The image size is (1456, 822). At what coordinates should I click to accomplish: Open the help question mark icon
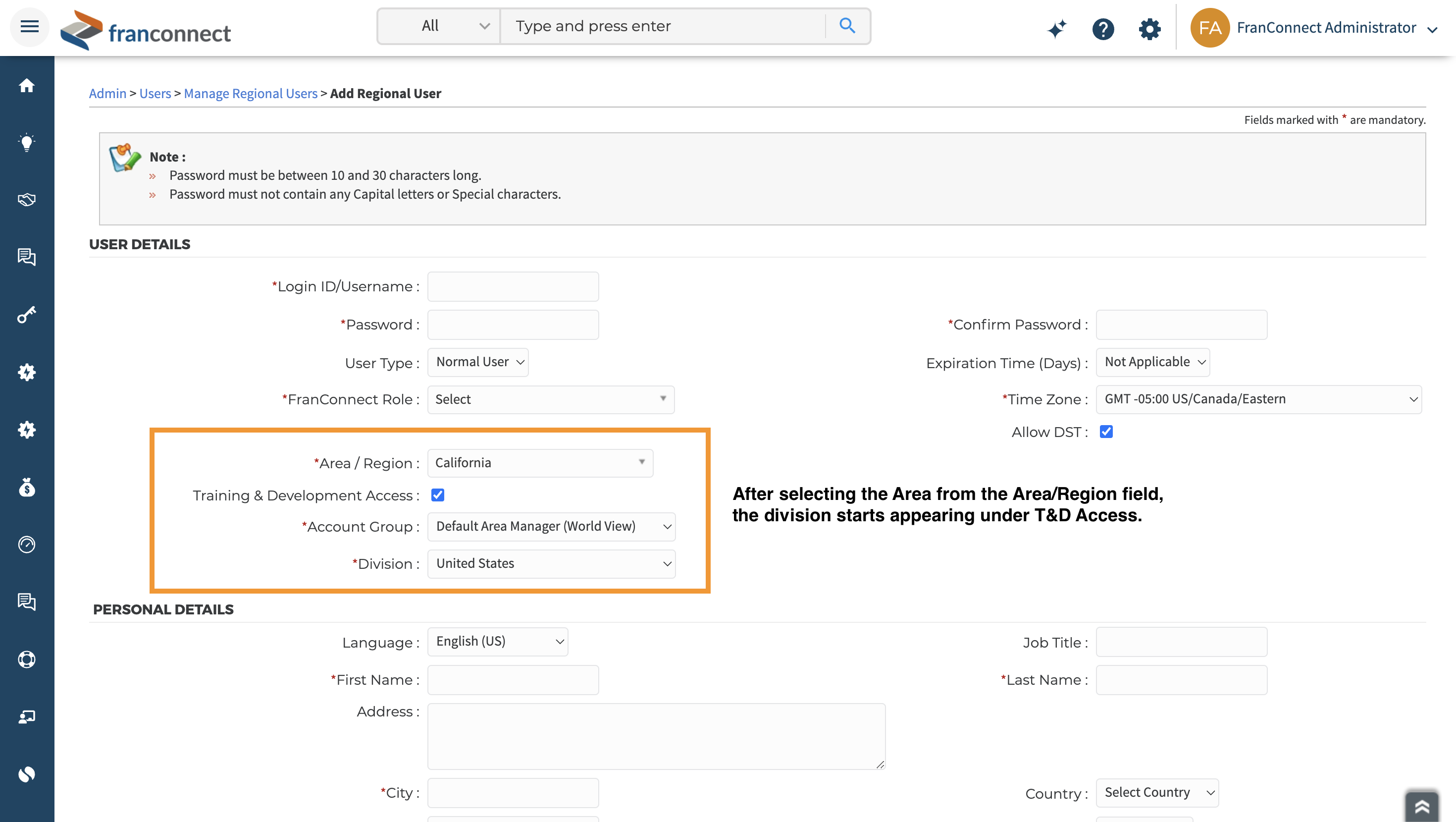coord(1103,28)
